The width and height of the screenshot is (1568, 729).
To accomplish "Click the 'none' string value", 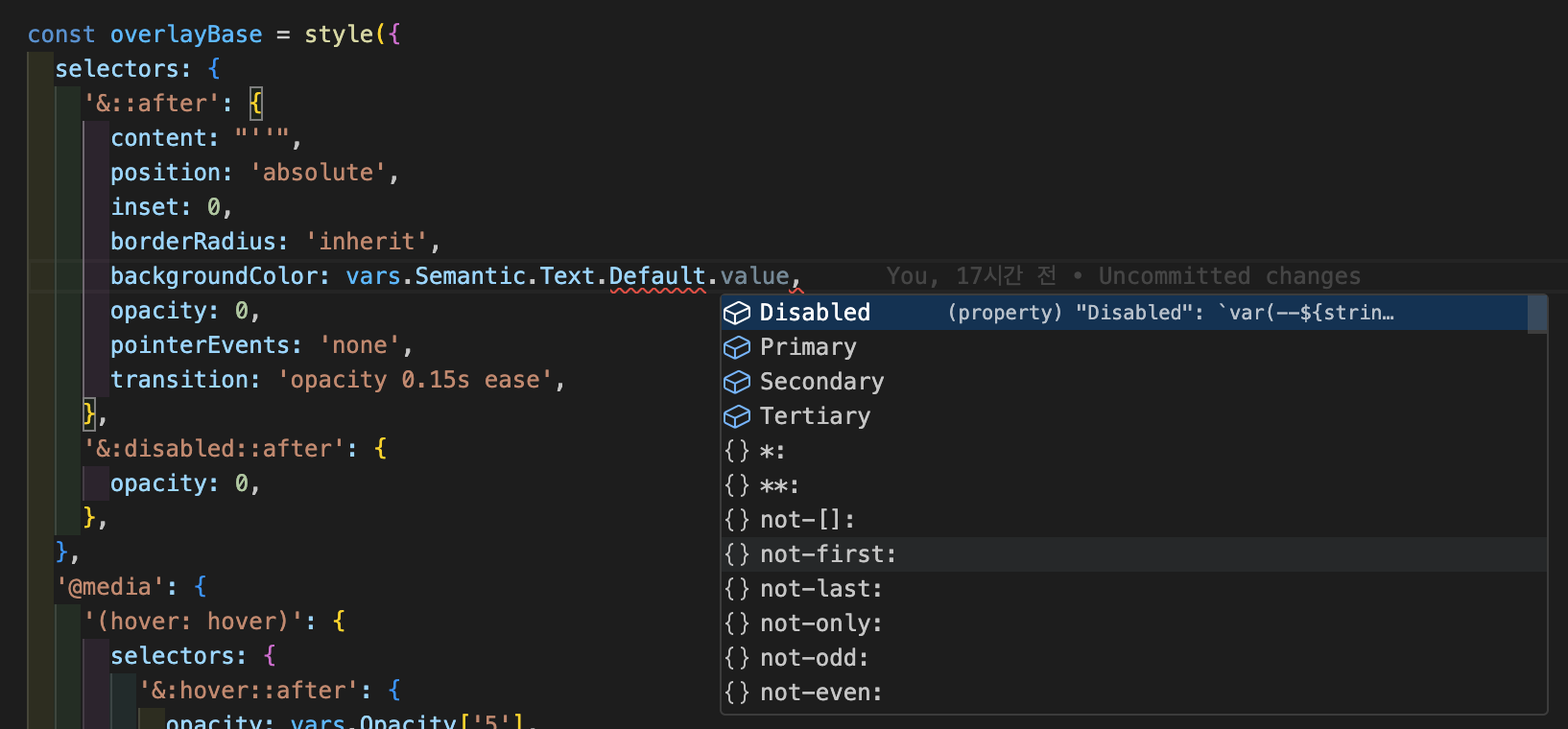I will coord(359,345).
